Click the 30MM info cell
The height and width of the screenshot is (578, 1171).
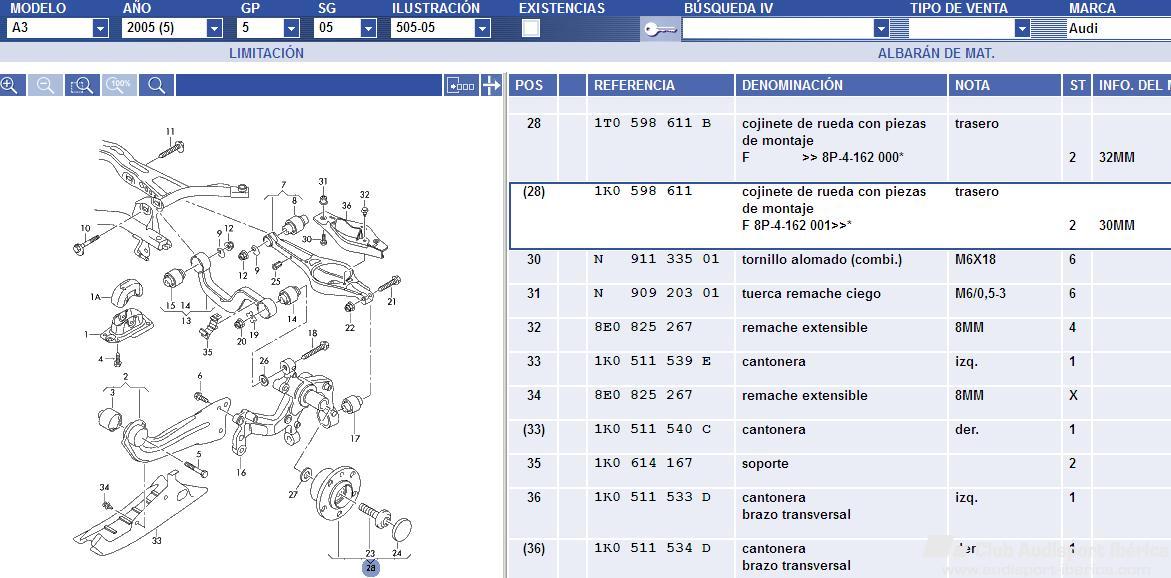pos(1116,226)
